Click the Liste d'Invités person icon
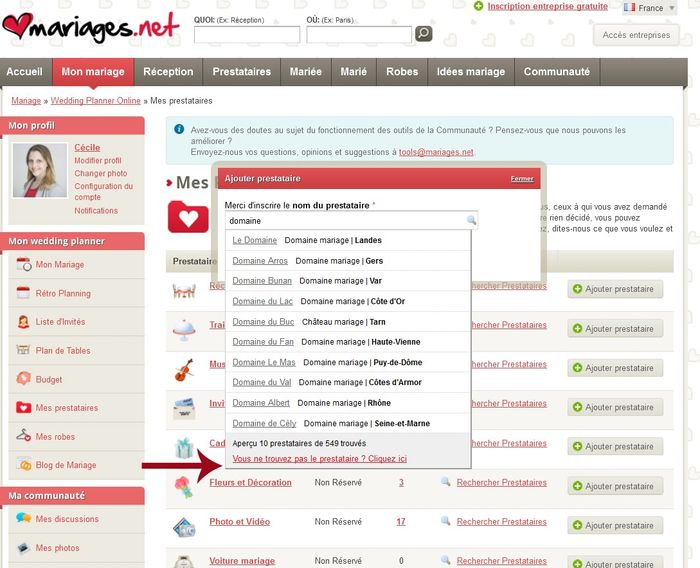 click(23, 322)
